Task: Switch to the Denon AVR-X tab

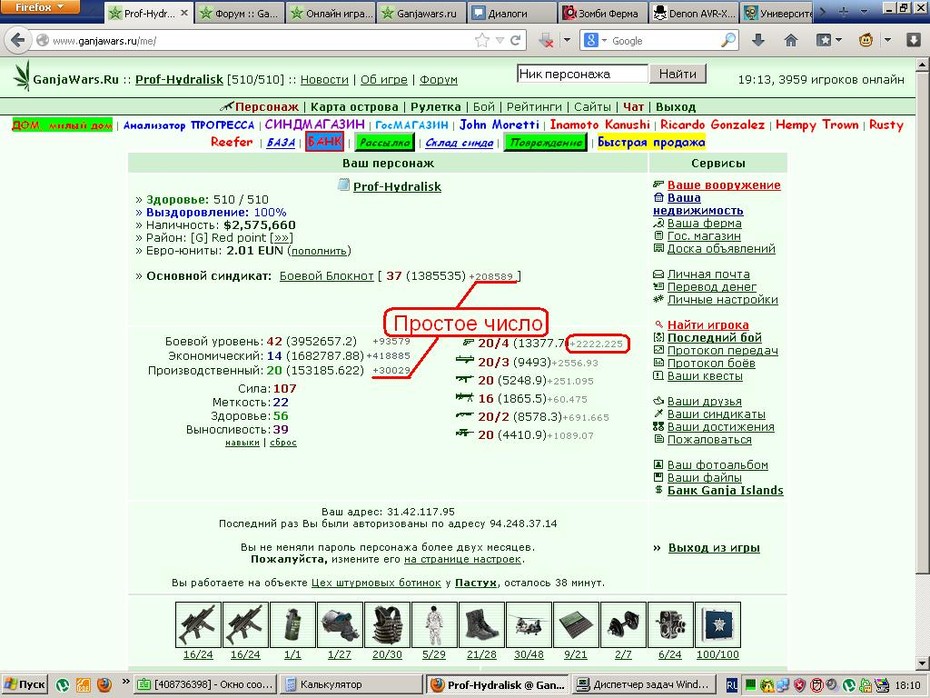Action: (x=693, y=13)
